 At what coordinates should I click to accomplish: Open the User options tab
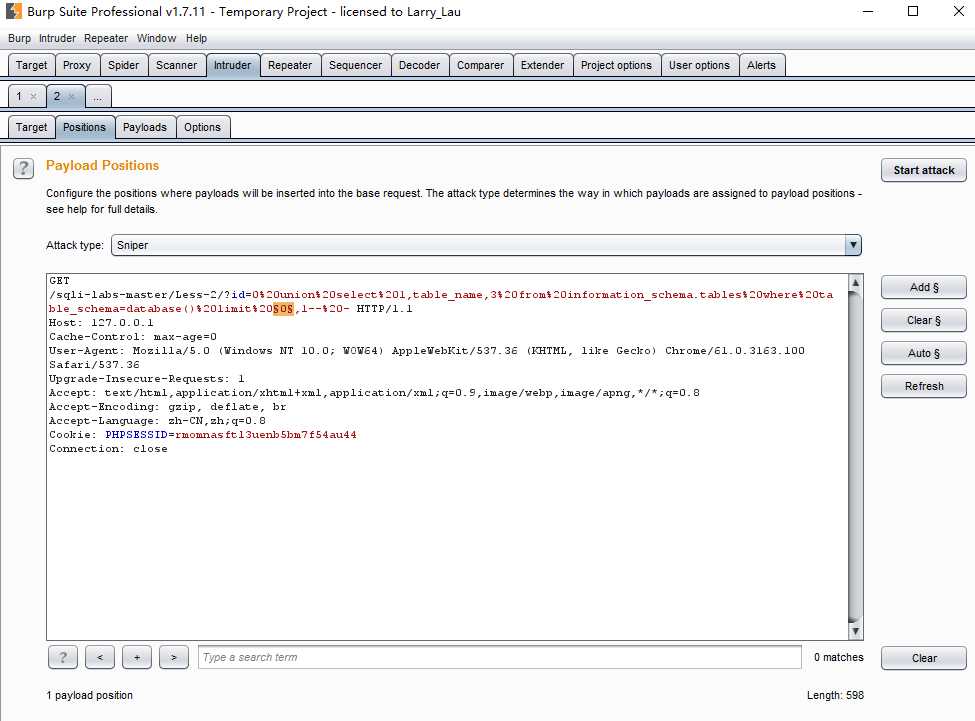[700, 65]
